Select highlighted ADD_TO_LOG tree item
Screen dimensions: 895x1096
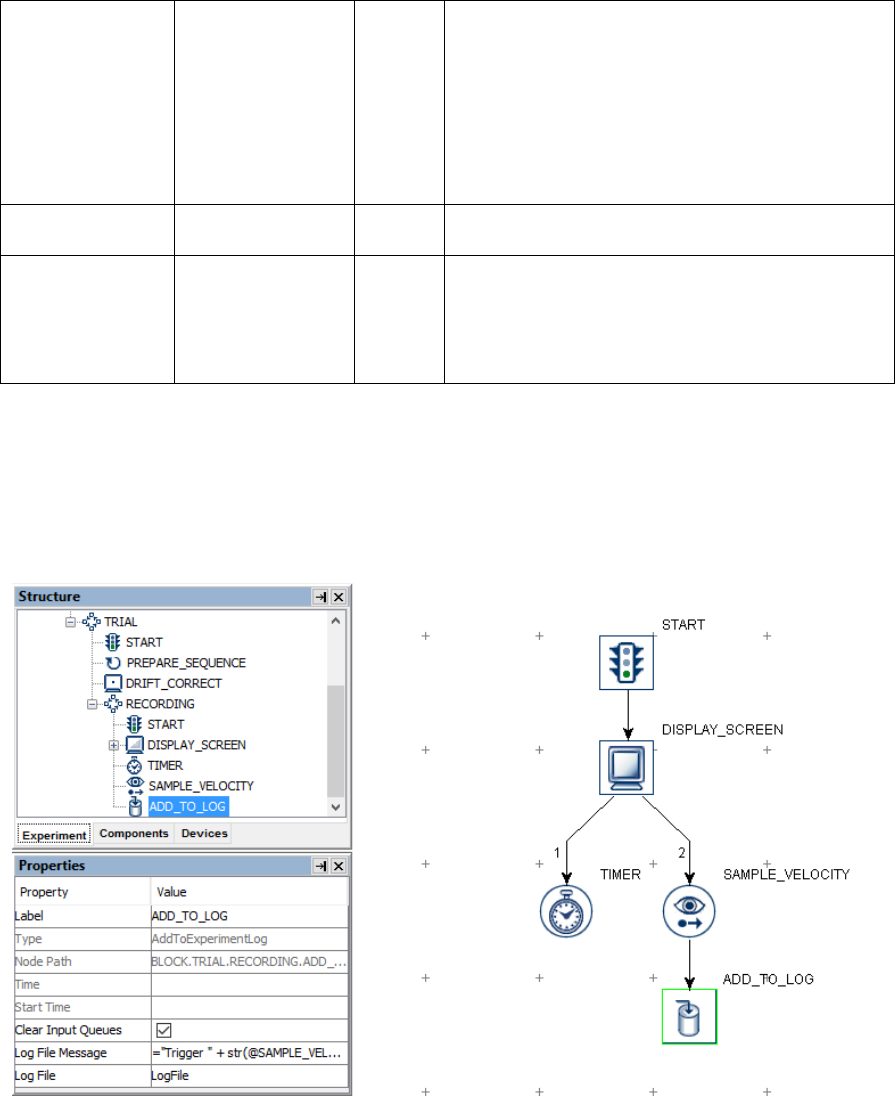pyautogui.click(x=188, y=807)
